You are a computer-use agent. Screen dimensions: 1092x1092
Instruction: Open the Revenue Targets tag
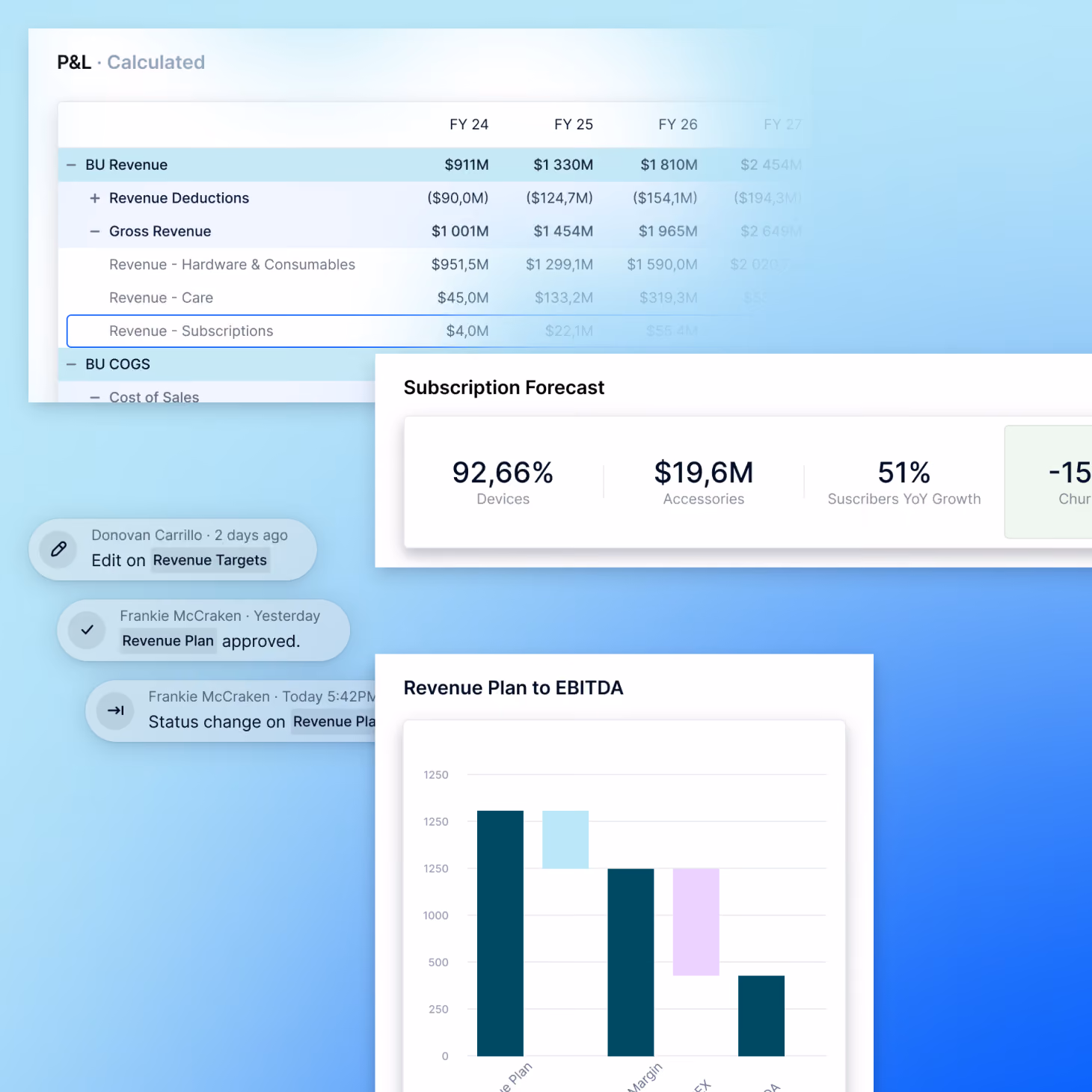coord(210,560)
